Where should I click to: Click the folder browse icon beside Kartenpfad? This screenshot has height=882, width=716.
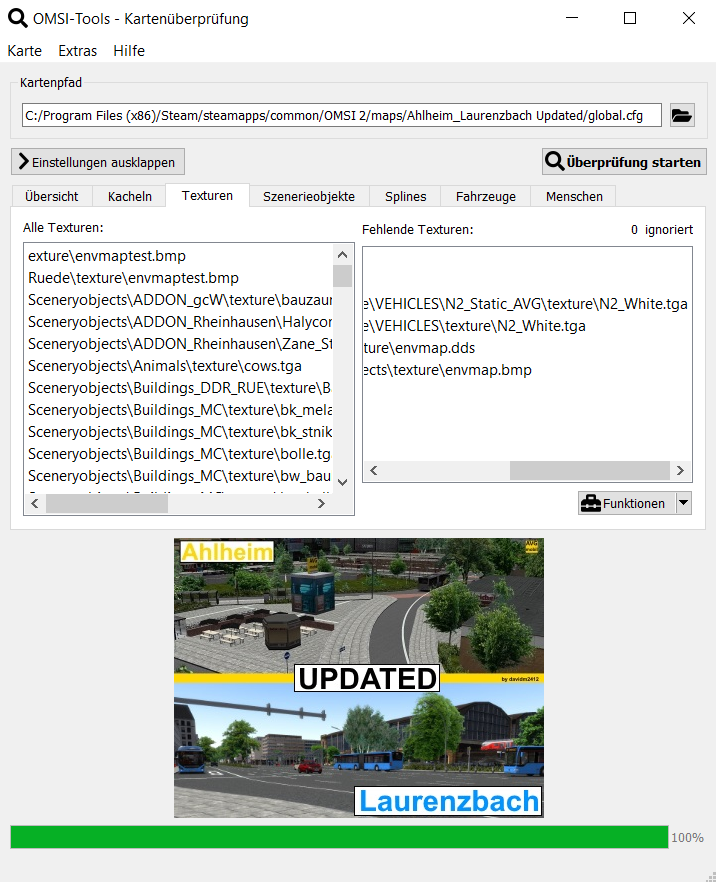[x=682, y=115]
